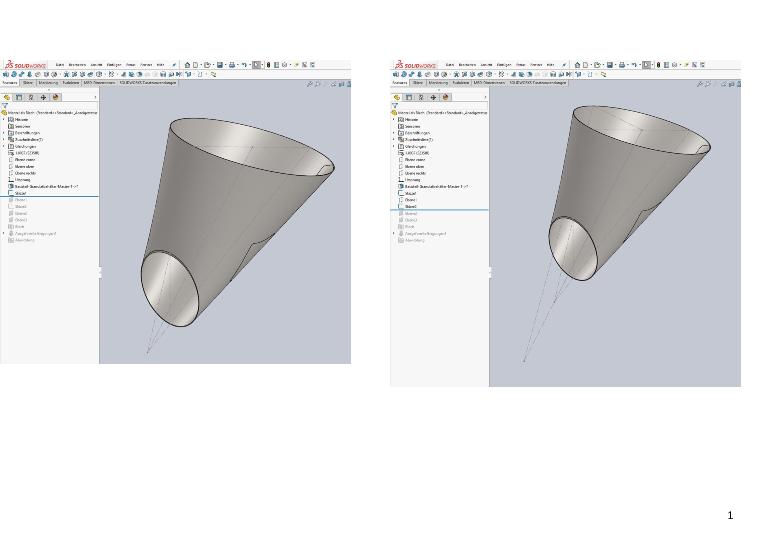
Task: Open DimXpertManager crosshair tab in left screenshot
Action: [43, 97]
